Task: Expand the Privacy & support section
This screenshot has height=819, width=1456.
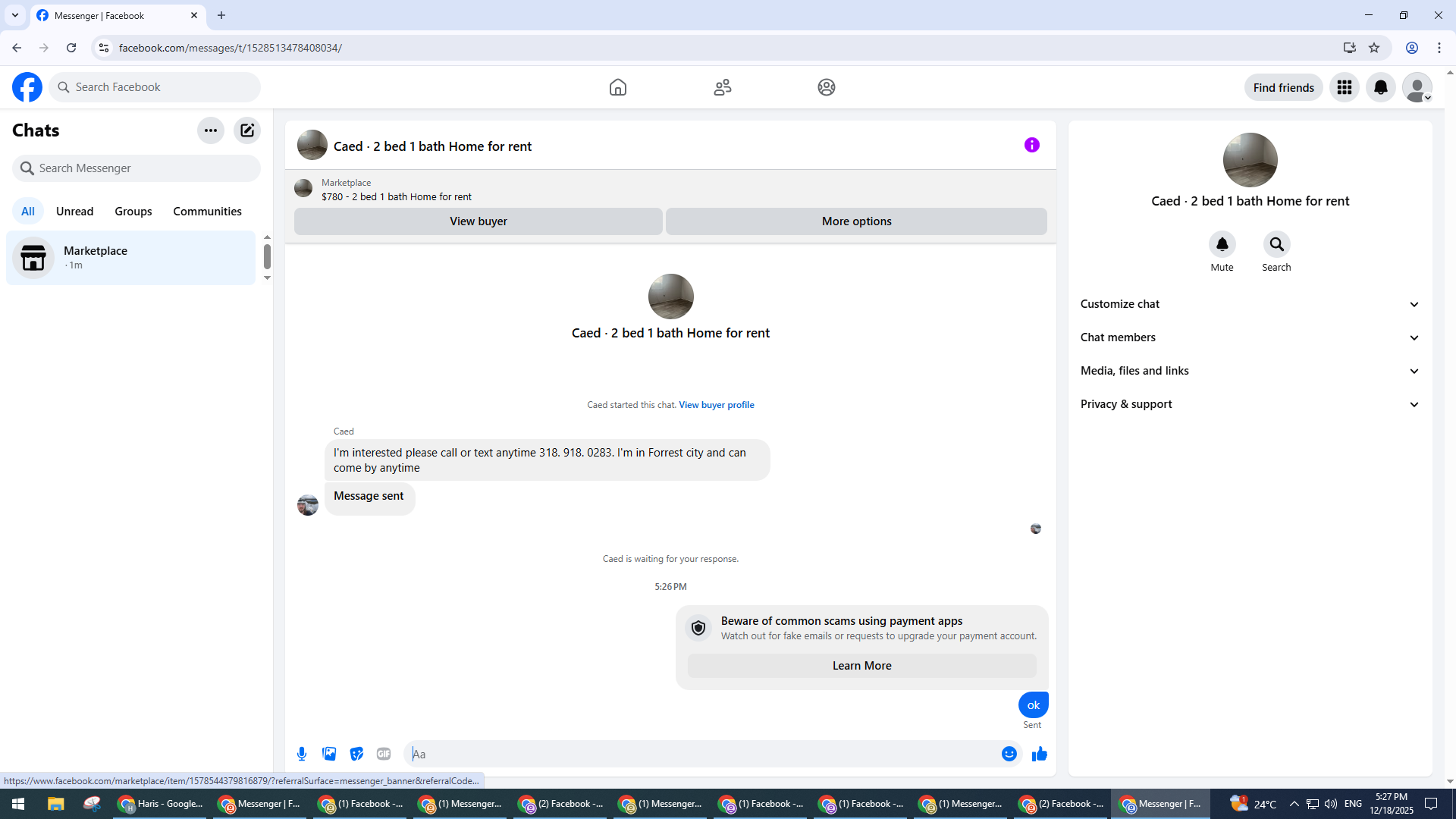Action: pyautogui.click(x=1250, y=404)
